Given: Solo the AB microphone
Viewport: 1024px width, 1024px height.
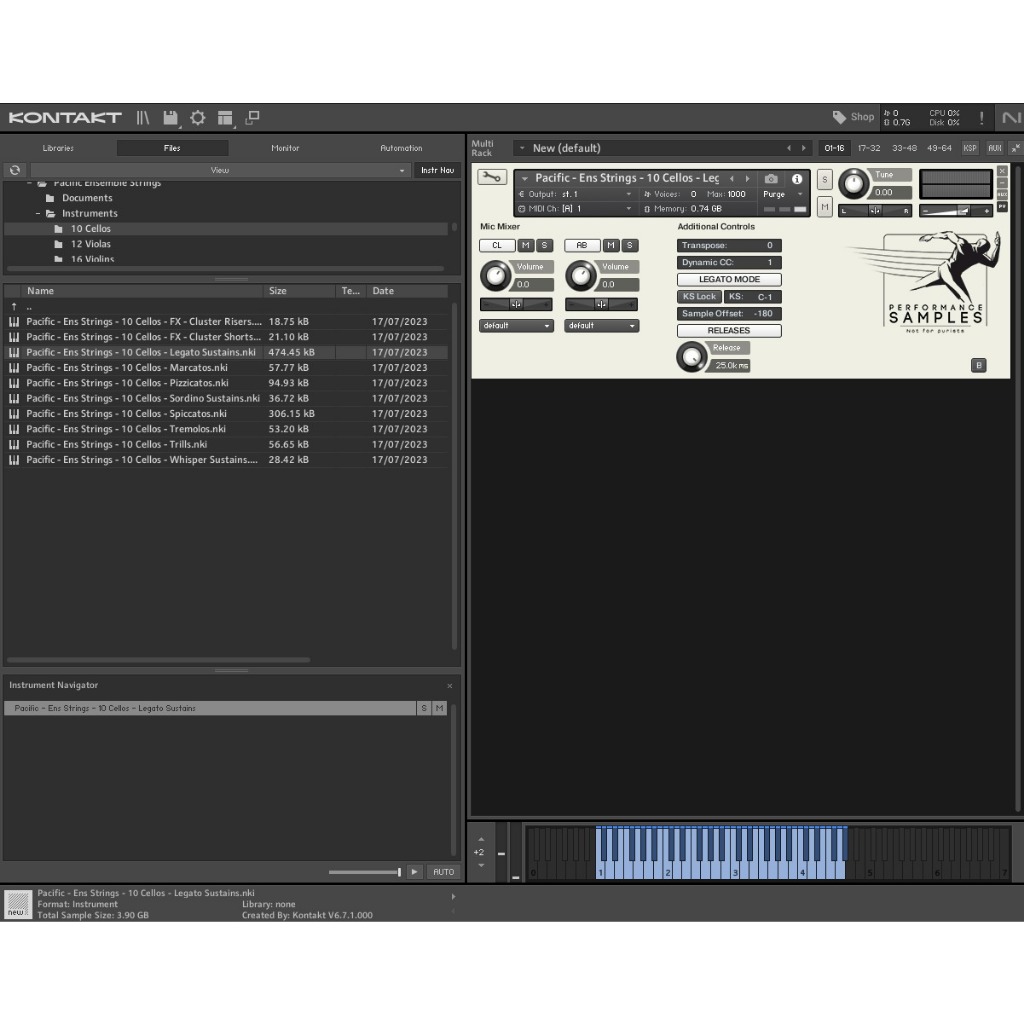Looking at the screenshot, I should pos(630,246).
